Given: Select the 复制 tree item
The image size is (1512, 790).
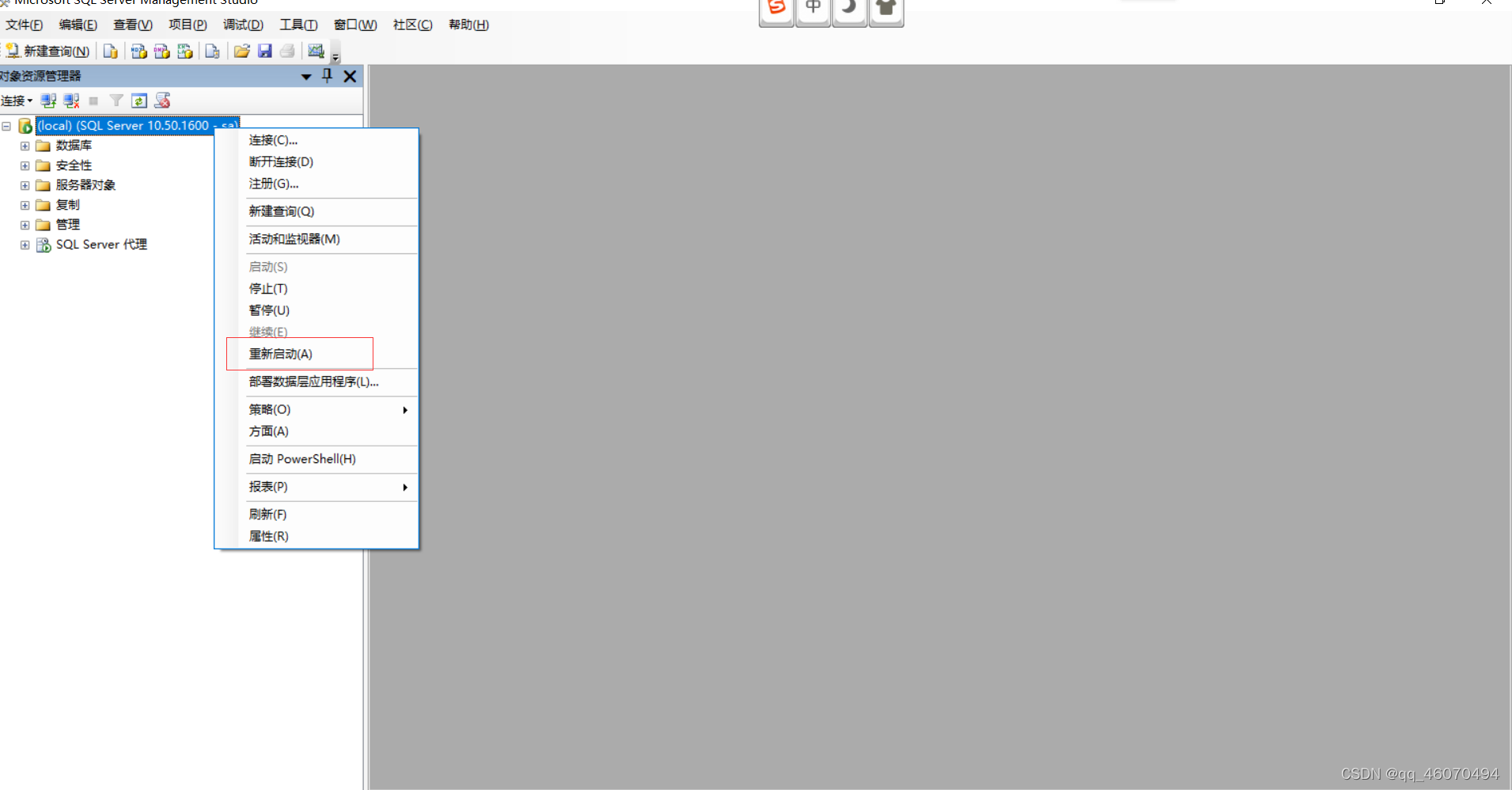Looking at the screenshot, I should (x=67, y=205).
